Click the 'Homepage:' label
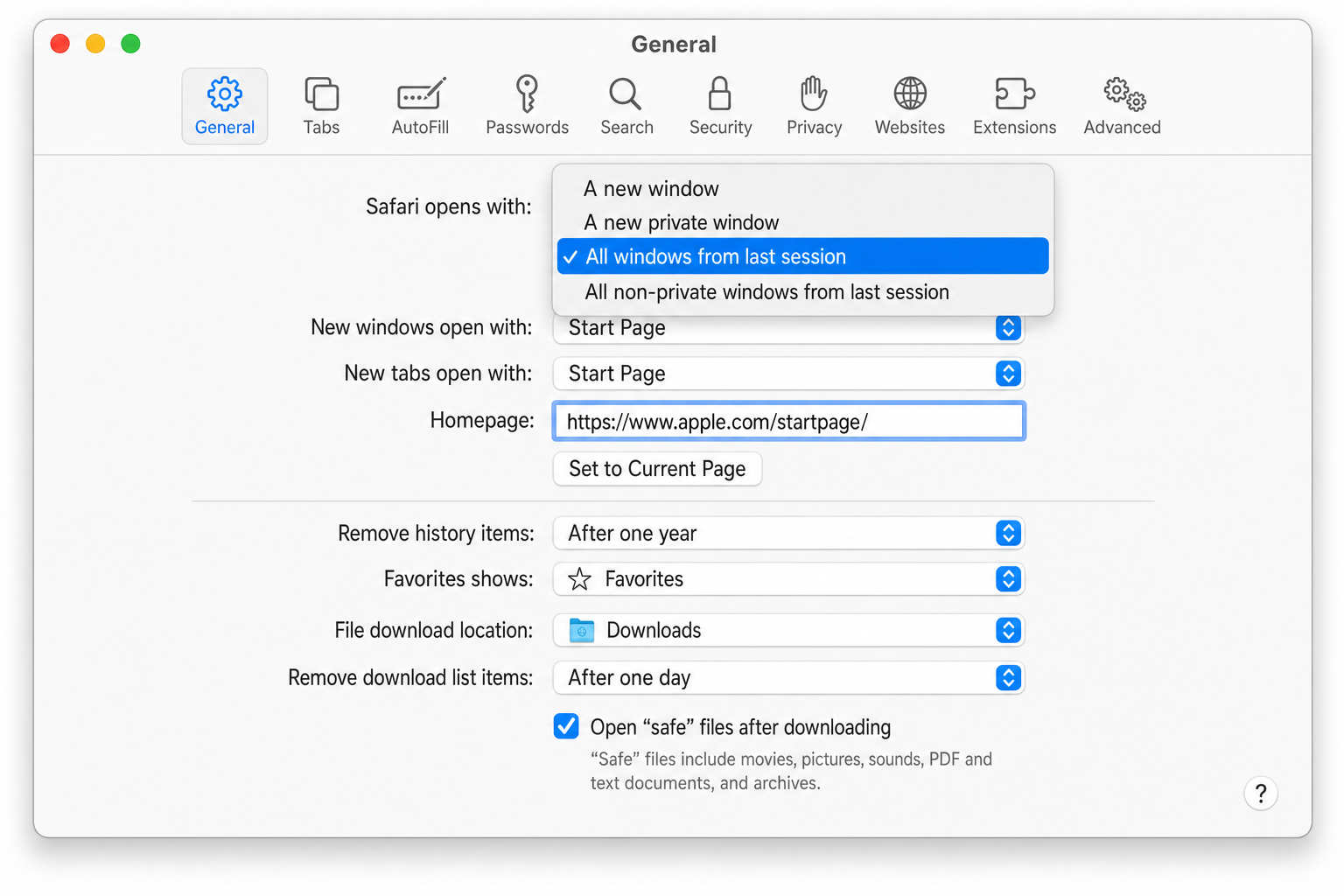The width and height of the screenshot is (1344, 896). pyautogui.click(x=482, y=421)
